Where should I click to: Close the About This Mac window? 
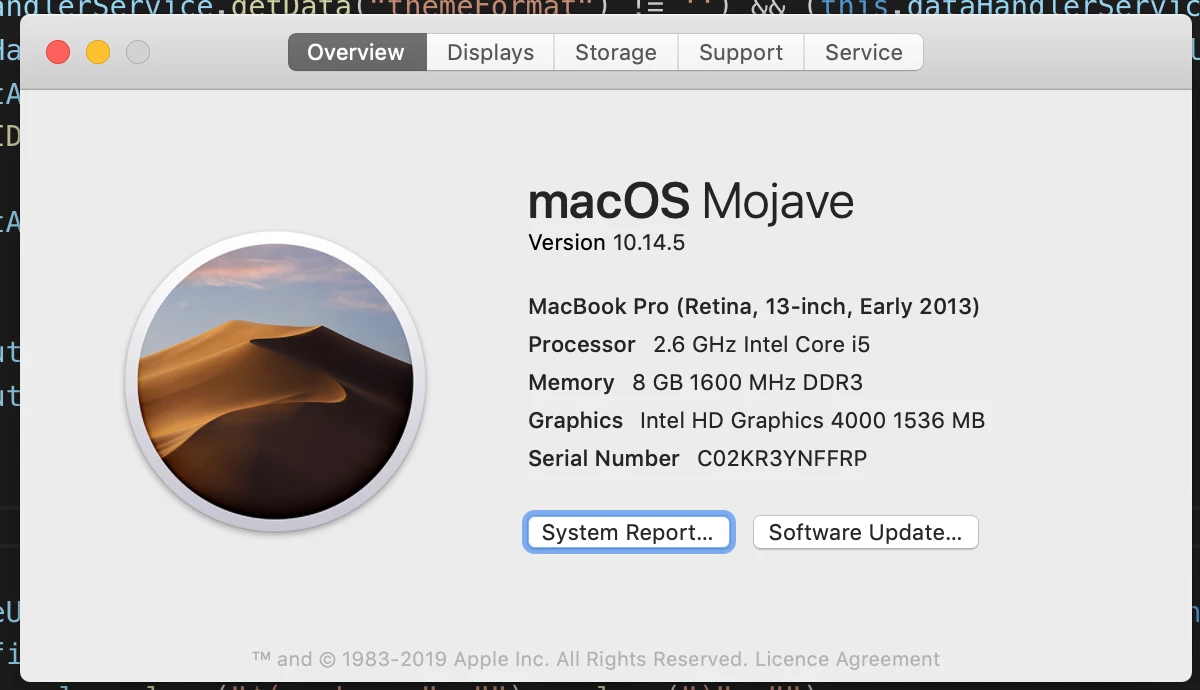pos(58,52)
